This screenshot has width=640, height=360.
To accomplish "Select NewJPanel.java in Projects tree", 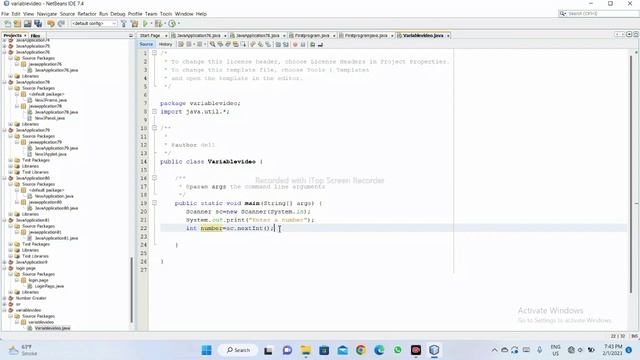I will (x=49, y=118).
